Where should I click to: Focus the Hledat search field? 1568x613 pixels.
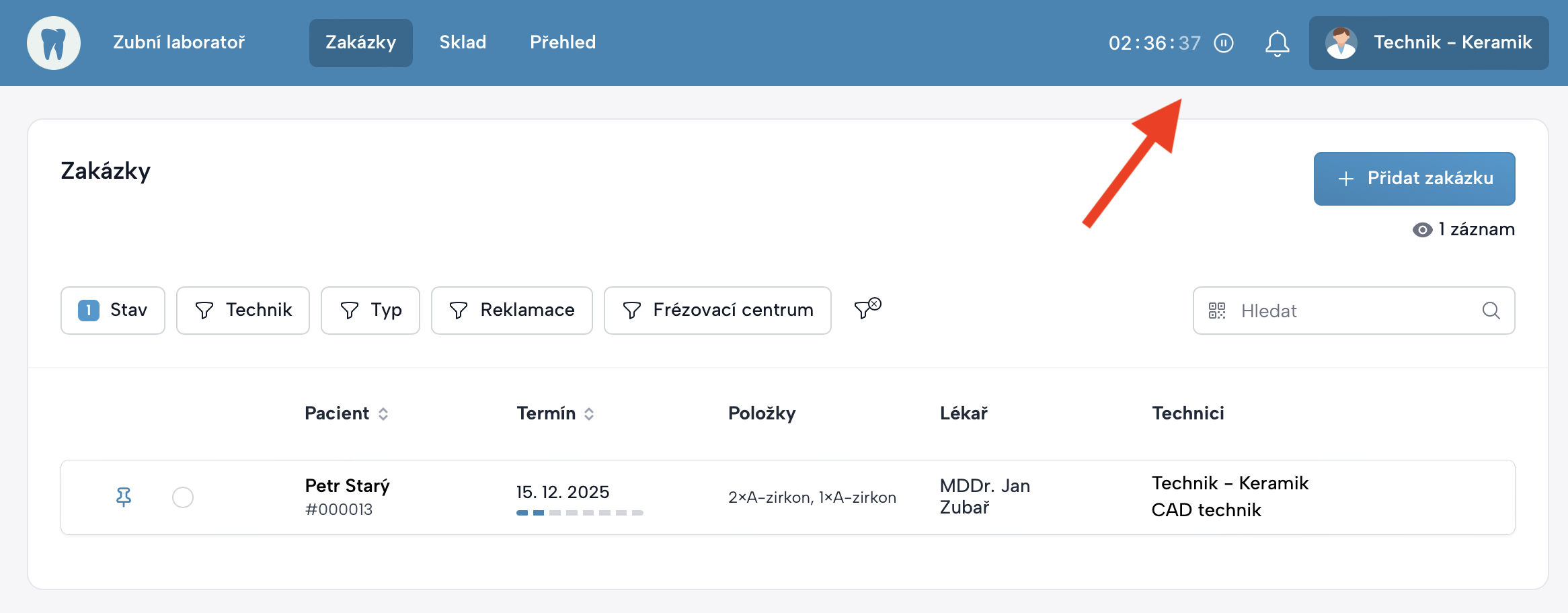[1351, 311]
